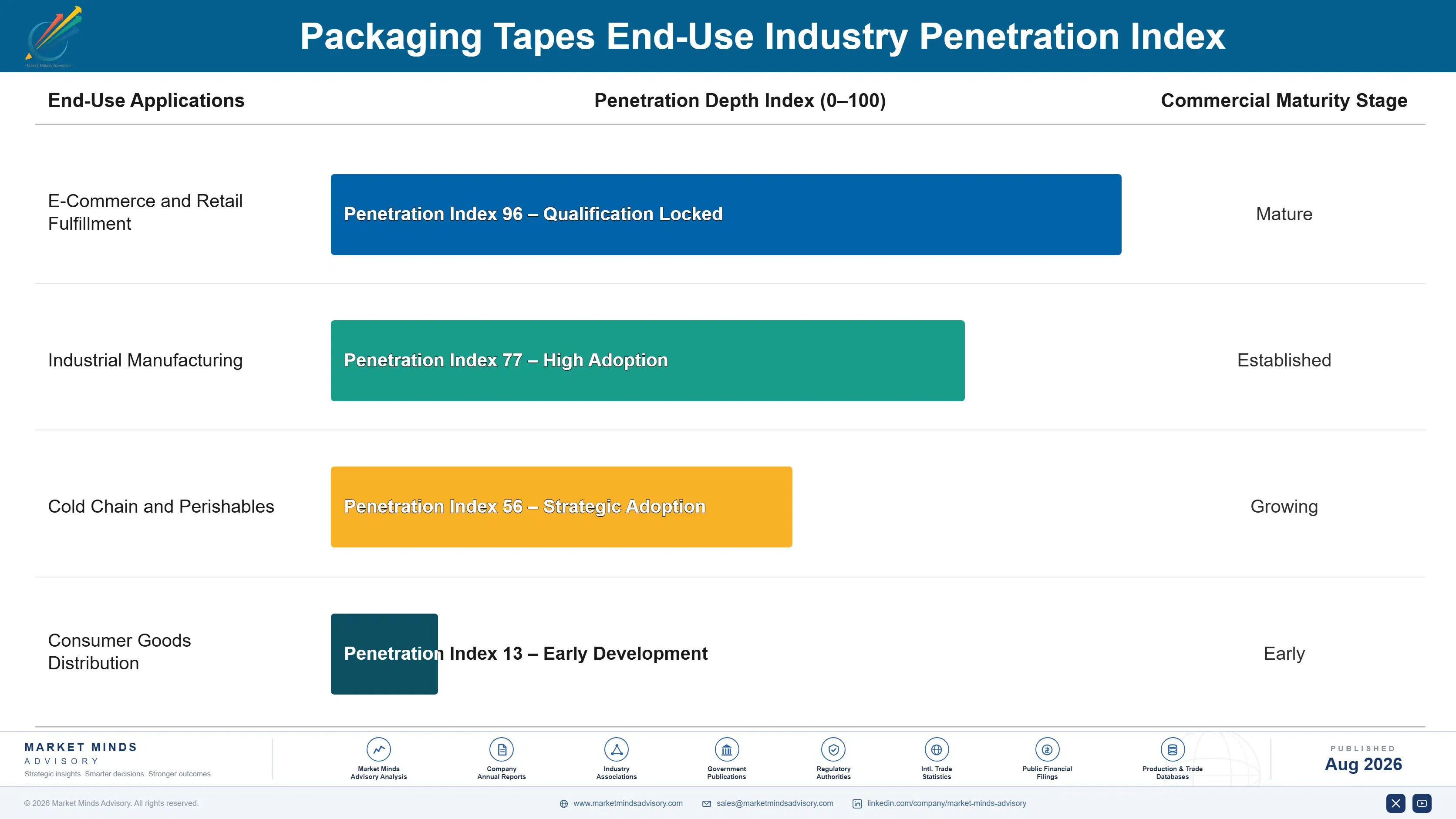The image size is (1456, 819).
Task: Click the MARKET MINDS ADVISORY footer wordmark
Action: click(81, 753)
